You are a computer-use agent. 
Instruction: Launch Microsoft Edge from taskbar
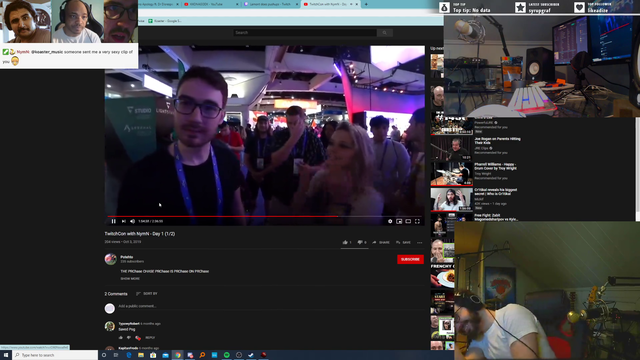click(x=129, y=355)
